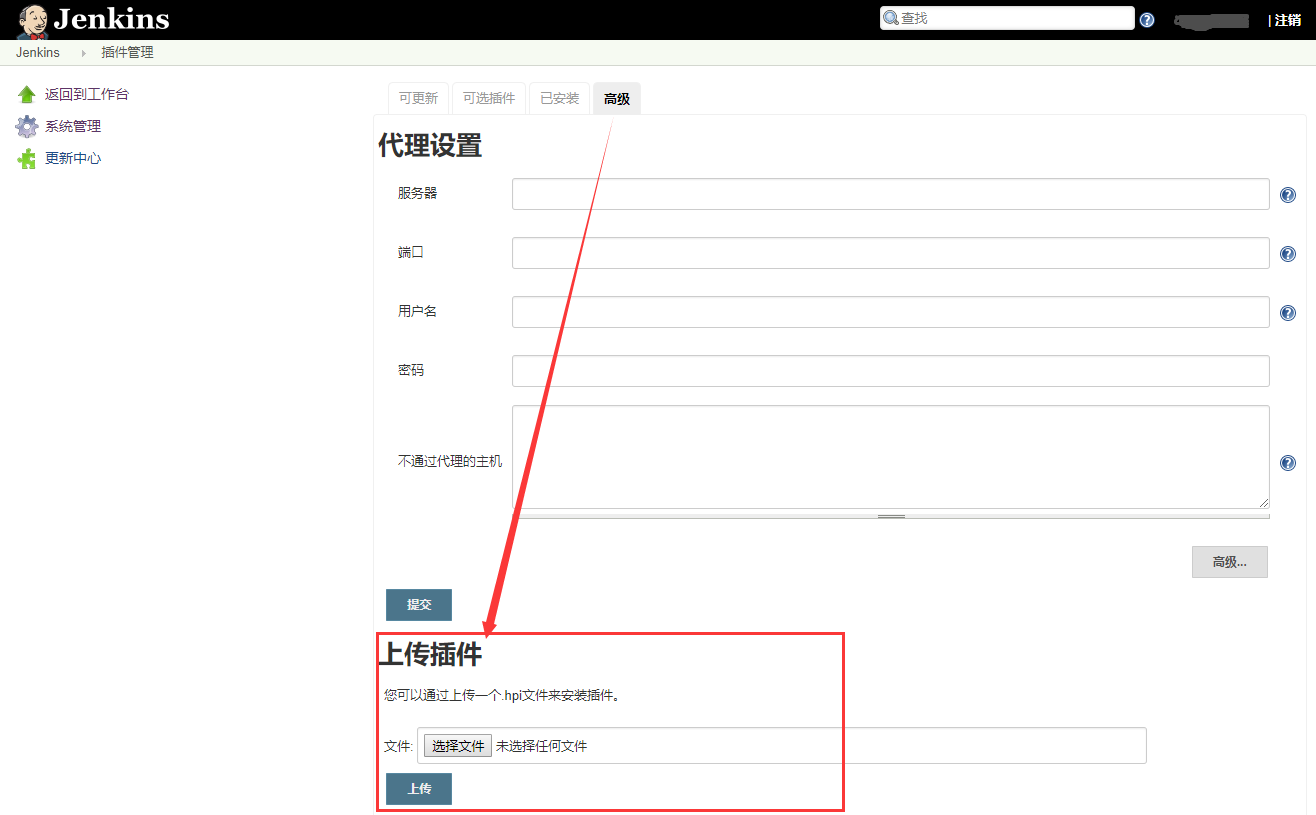Open the 更新中心 link
This screenshot has width=1316, height=815.
[x=73, y=158]
